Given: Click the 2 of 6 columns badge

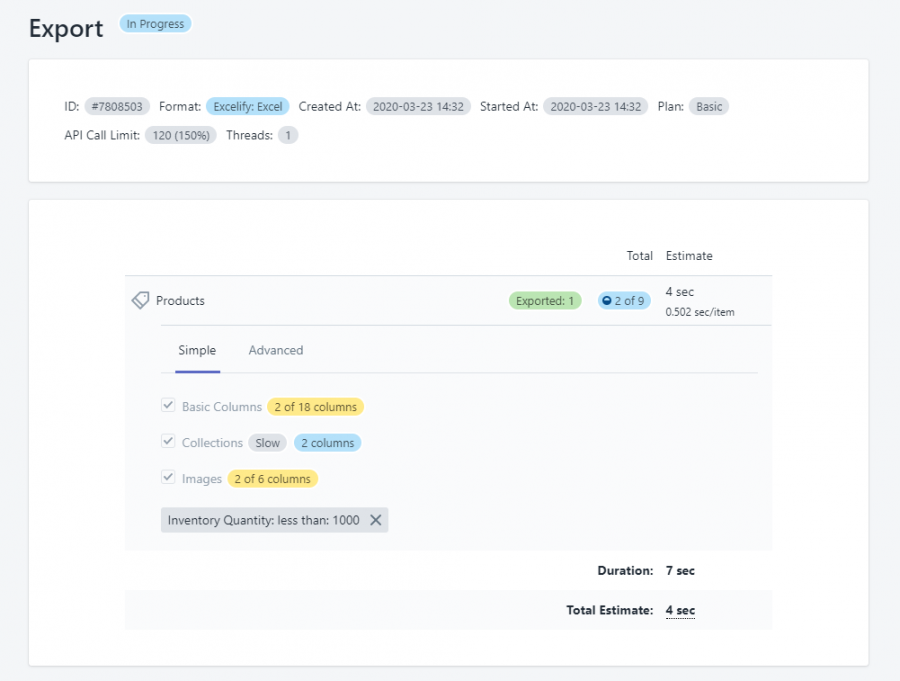Looking at the screenshot, I should click(x=273, y=478).
